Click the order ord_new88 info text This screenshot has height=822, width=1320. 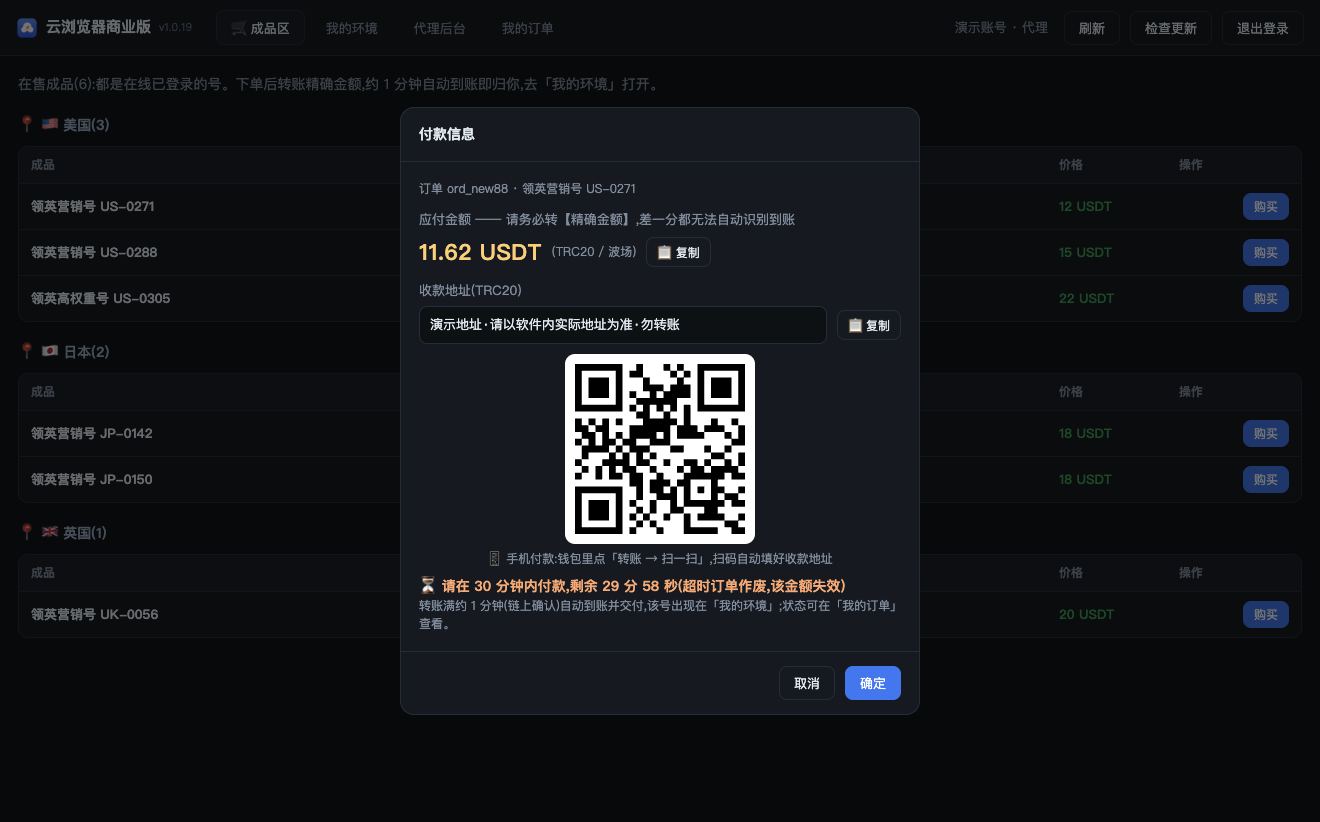coord(527,189)
